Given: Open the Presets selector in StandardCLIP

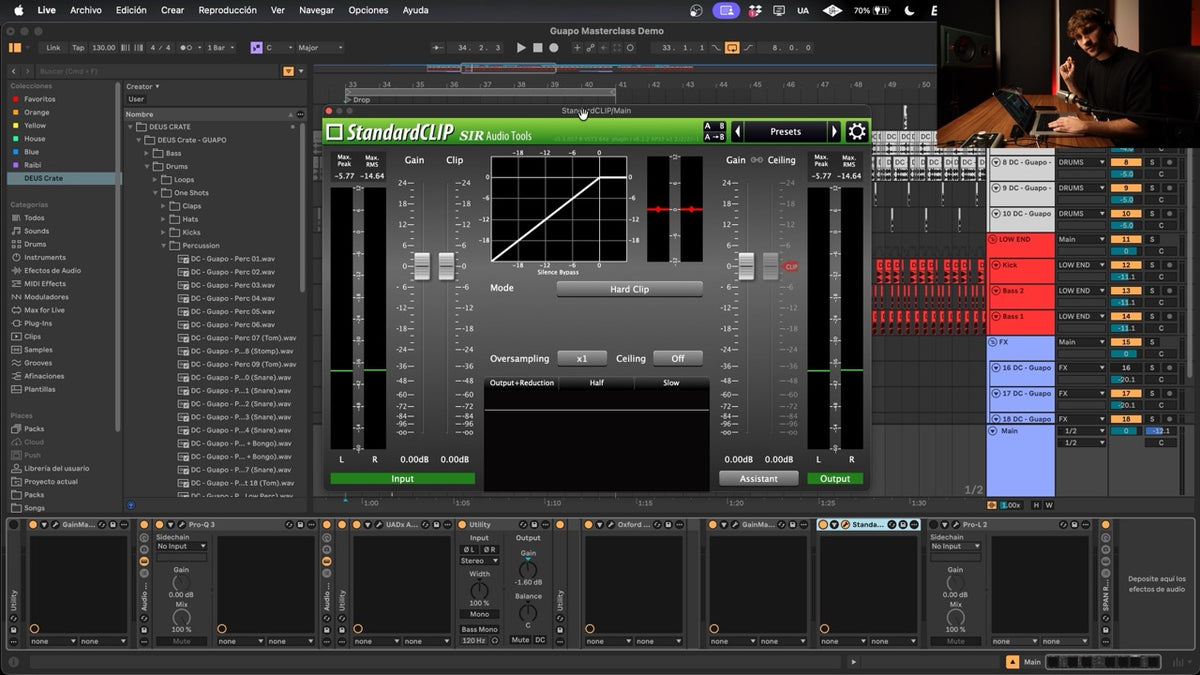Looking at the screenshot, I should coord(786,132).
